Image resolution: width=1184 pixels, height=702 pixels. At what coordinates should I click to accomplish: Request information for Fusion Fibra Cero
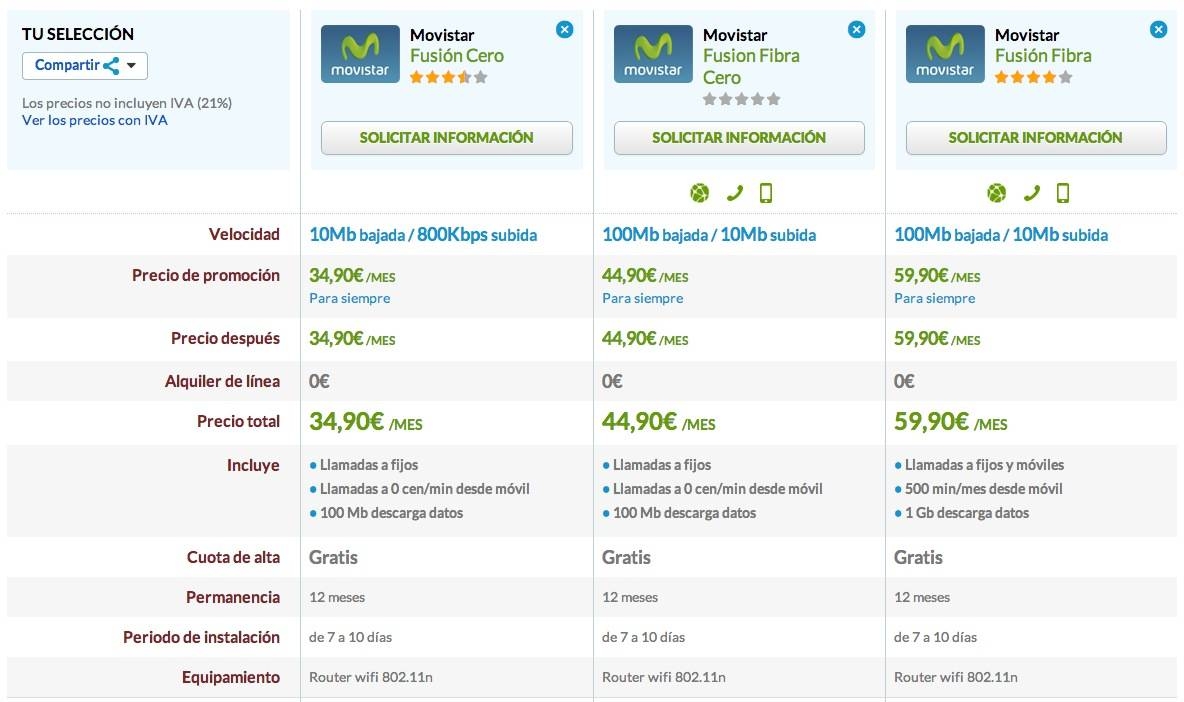pyautogui.click(x=738, y=138)
